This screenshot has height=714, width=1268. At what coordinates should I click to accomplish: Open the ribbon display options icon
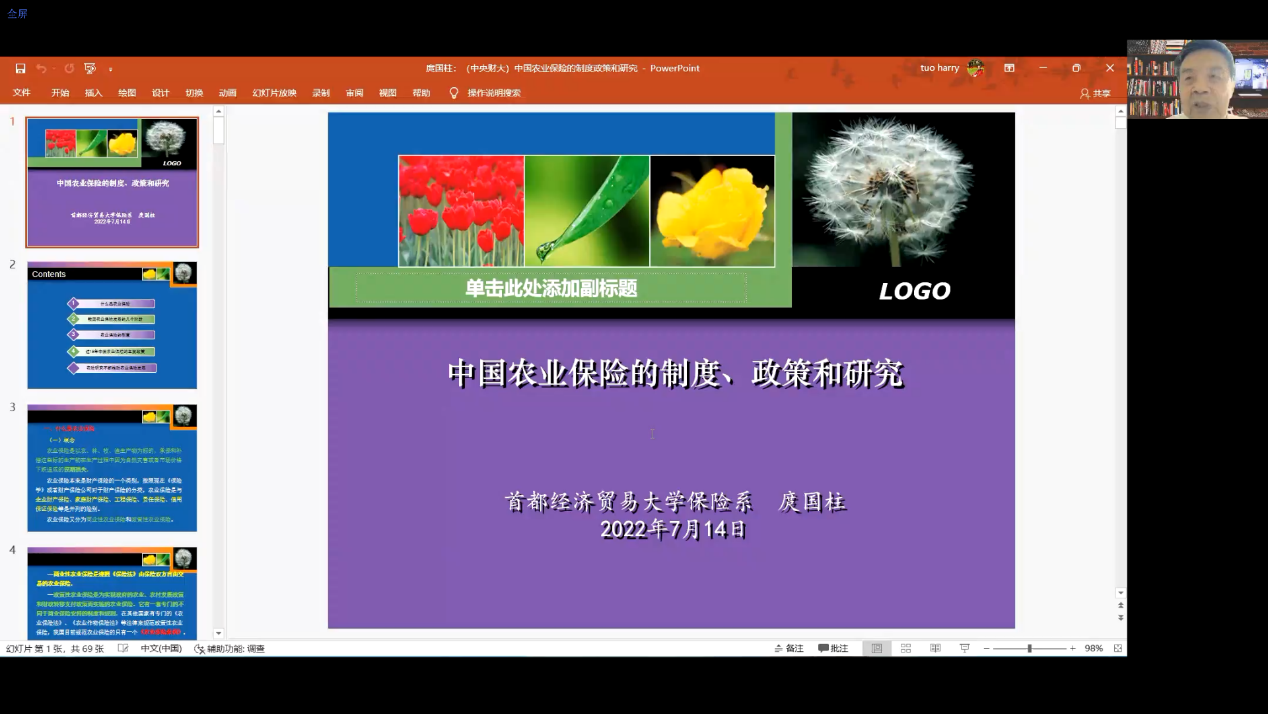click(1009, 68)
